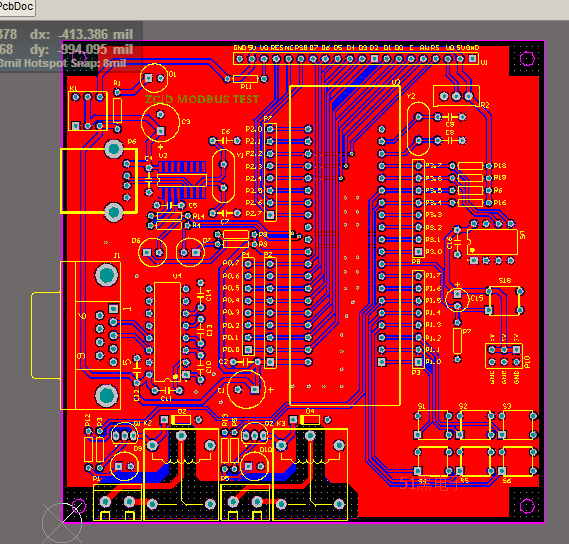Select LED D6
Screen dimensions: 569x544
click(x=152, y=252)
